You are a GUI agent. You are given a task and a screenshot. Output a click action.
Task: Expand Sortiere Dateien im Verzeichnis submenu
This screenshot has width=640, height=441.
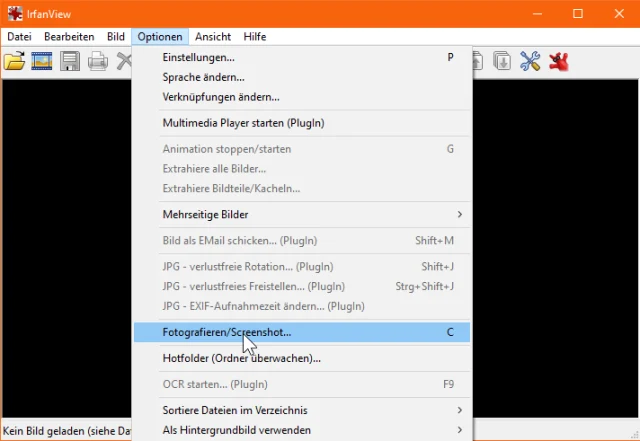[x=302, y=410]
